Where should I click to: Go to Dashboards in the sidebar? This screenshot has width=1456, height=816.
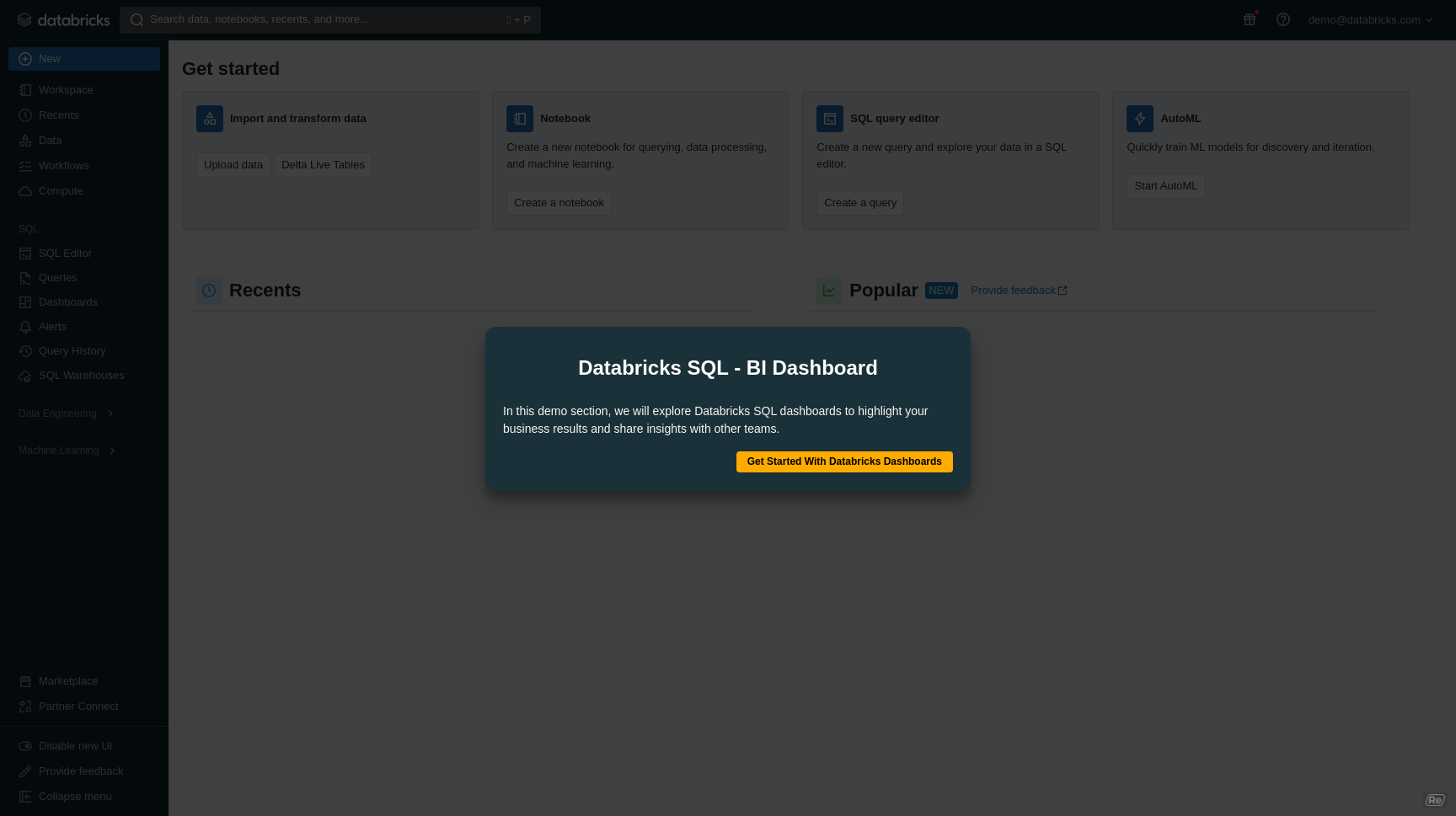click(x=67, y=302)
